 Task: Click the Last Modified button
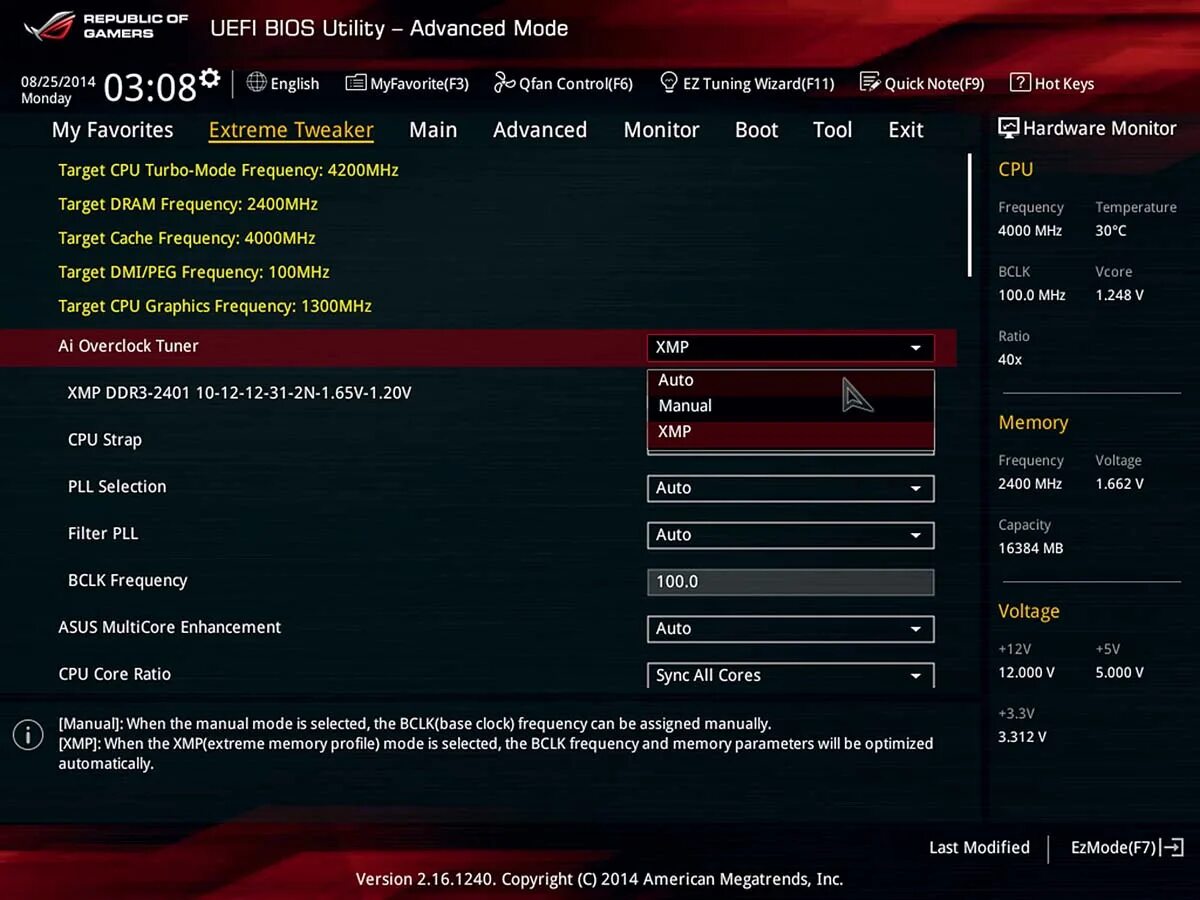(979, 847)
